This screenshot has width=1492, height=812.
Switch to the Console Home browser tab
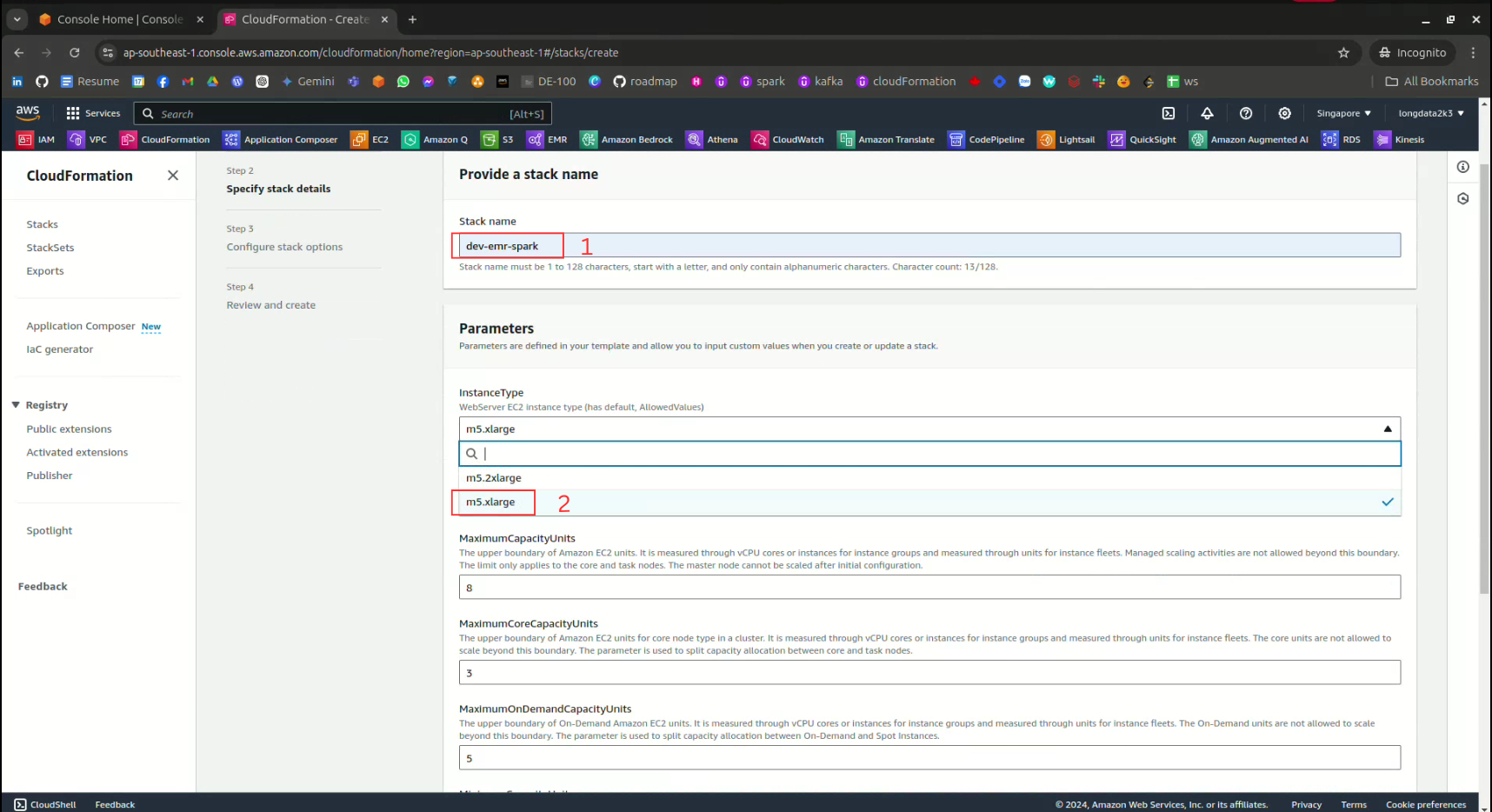[119, 19]
